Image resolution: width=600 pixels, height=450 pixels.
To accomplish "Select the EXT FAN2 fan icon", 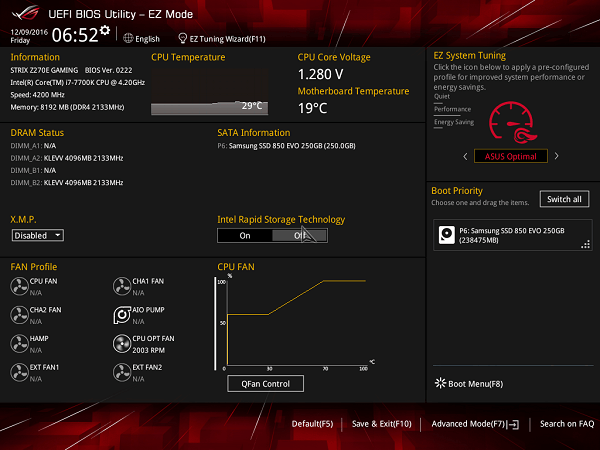I will point(122,372).
